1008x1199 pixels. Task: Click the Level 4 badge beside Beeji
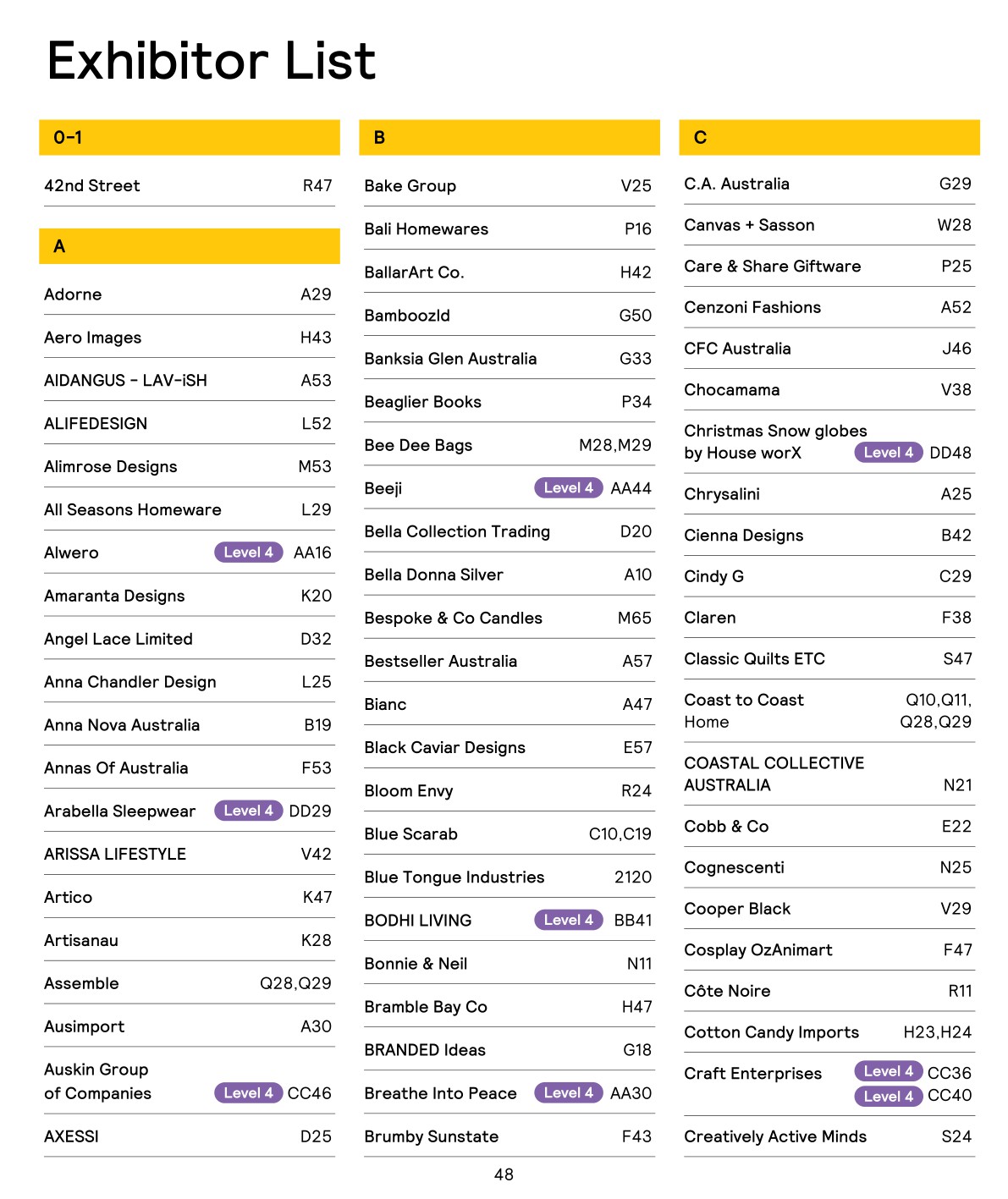pos(568,488)
